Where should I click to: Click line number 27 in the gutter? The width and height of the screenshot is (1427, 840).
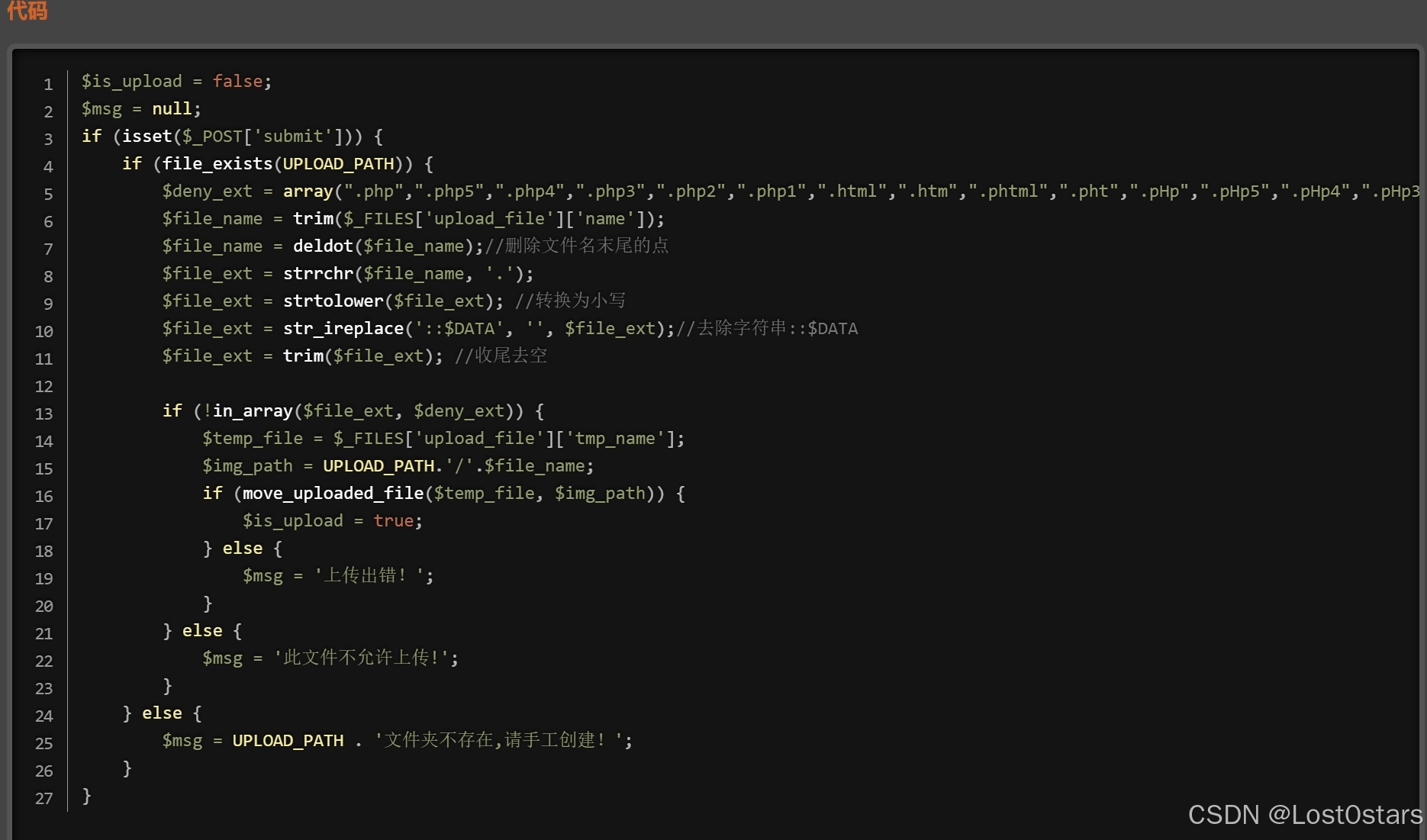[x=43, y=798]
